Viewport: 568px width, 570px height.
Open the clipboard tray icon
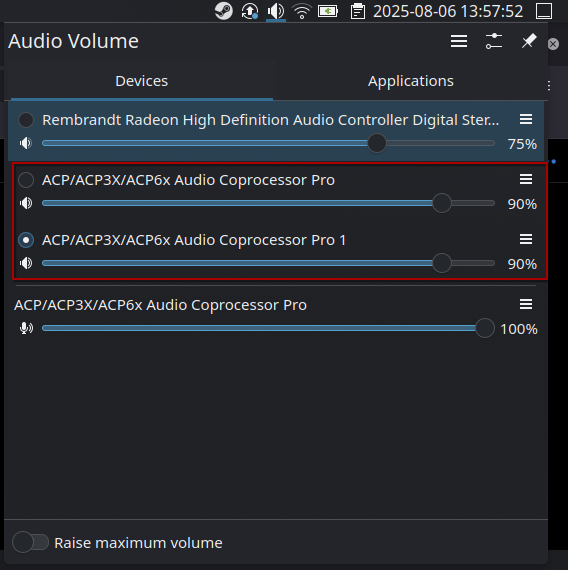pos(358,11)
